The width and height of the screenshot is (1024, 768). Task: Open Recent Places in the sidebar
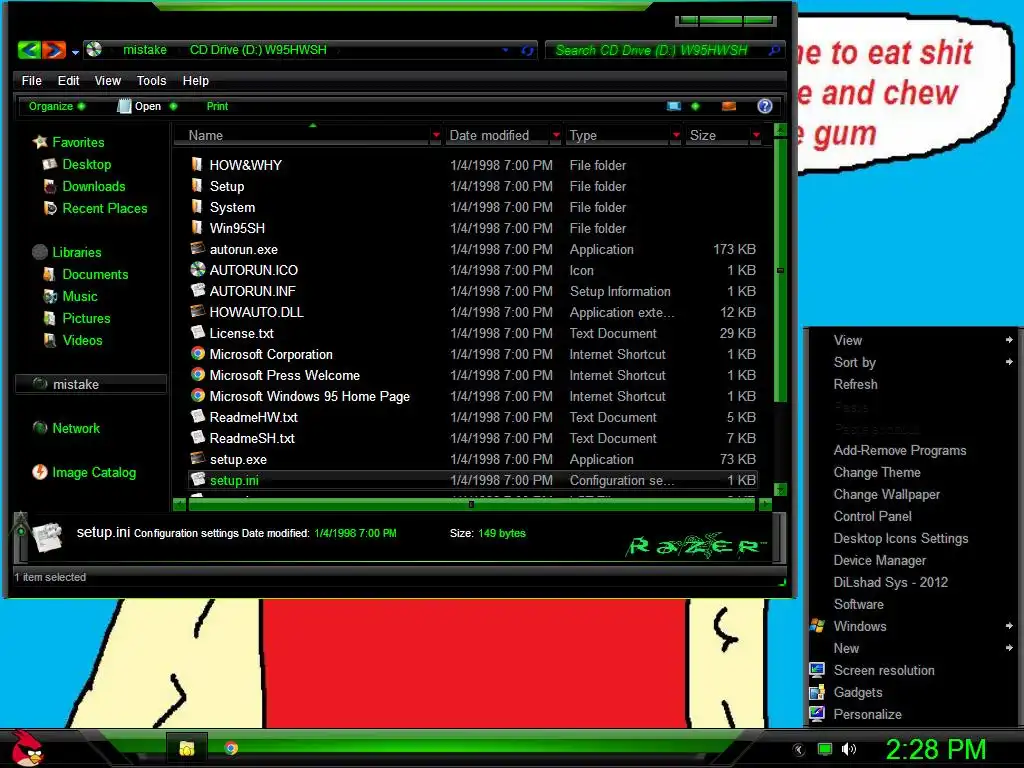[x=104, y=208]
